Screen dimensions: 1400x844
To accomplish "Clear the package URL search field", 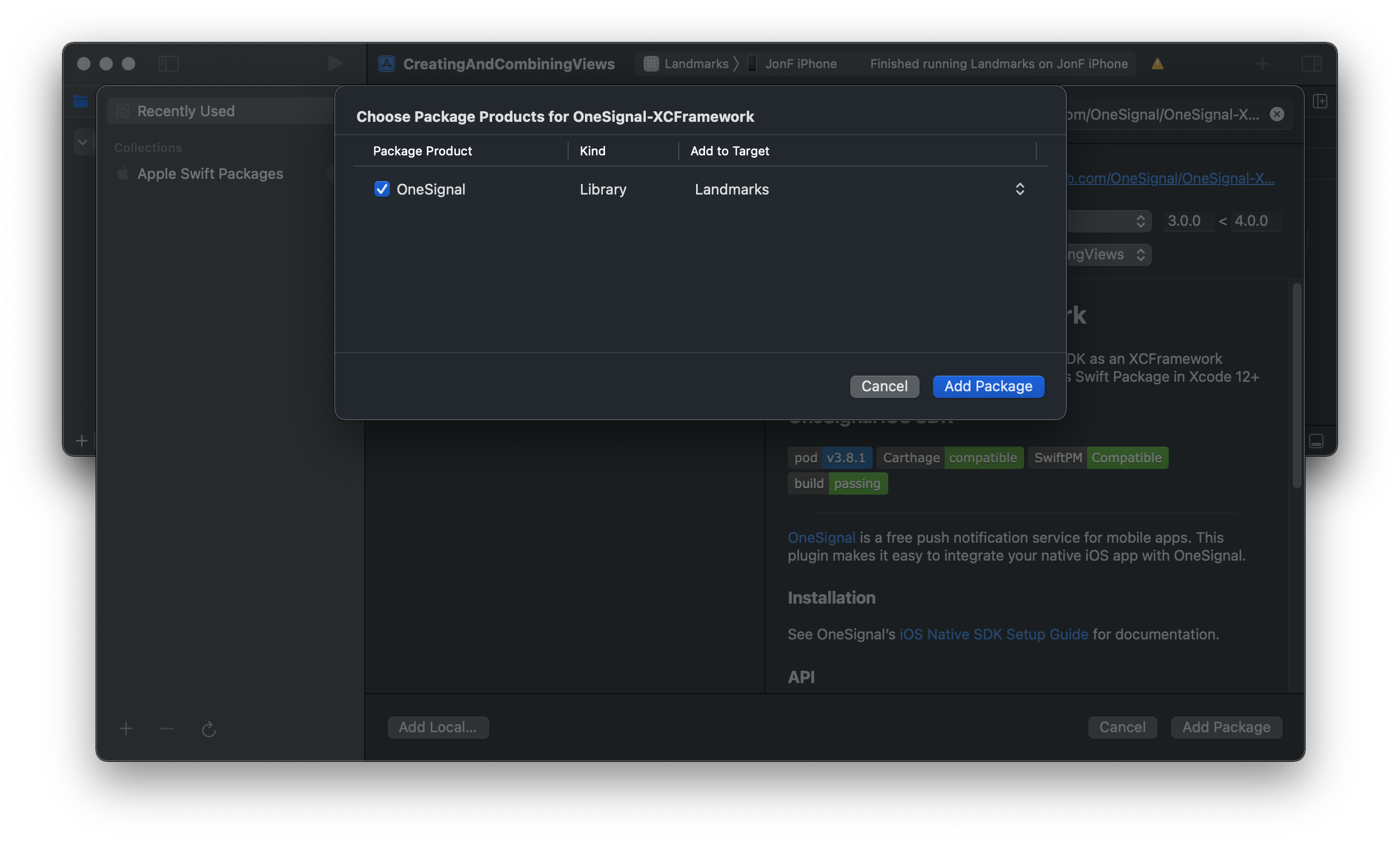I will 1277,114.
